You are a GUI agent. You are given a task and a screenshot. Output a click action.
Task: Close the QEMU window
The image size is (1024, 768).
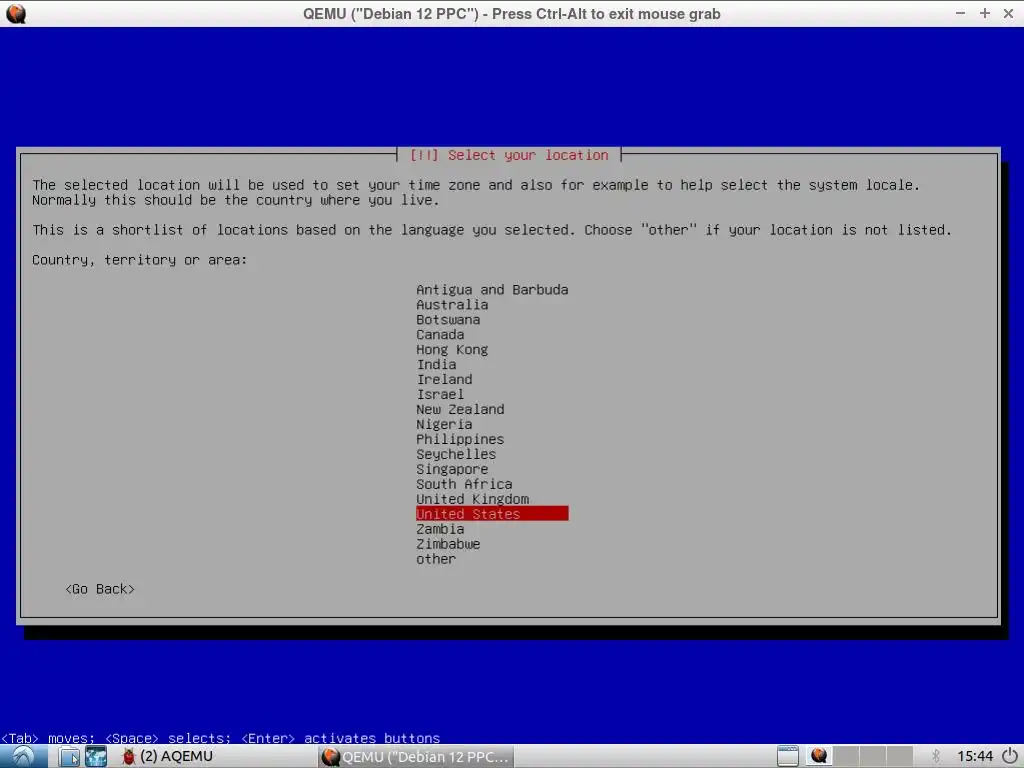tap(1008, 14)
